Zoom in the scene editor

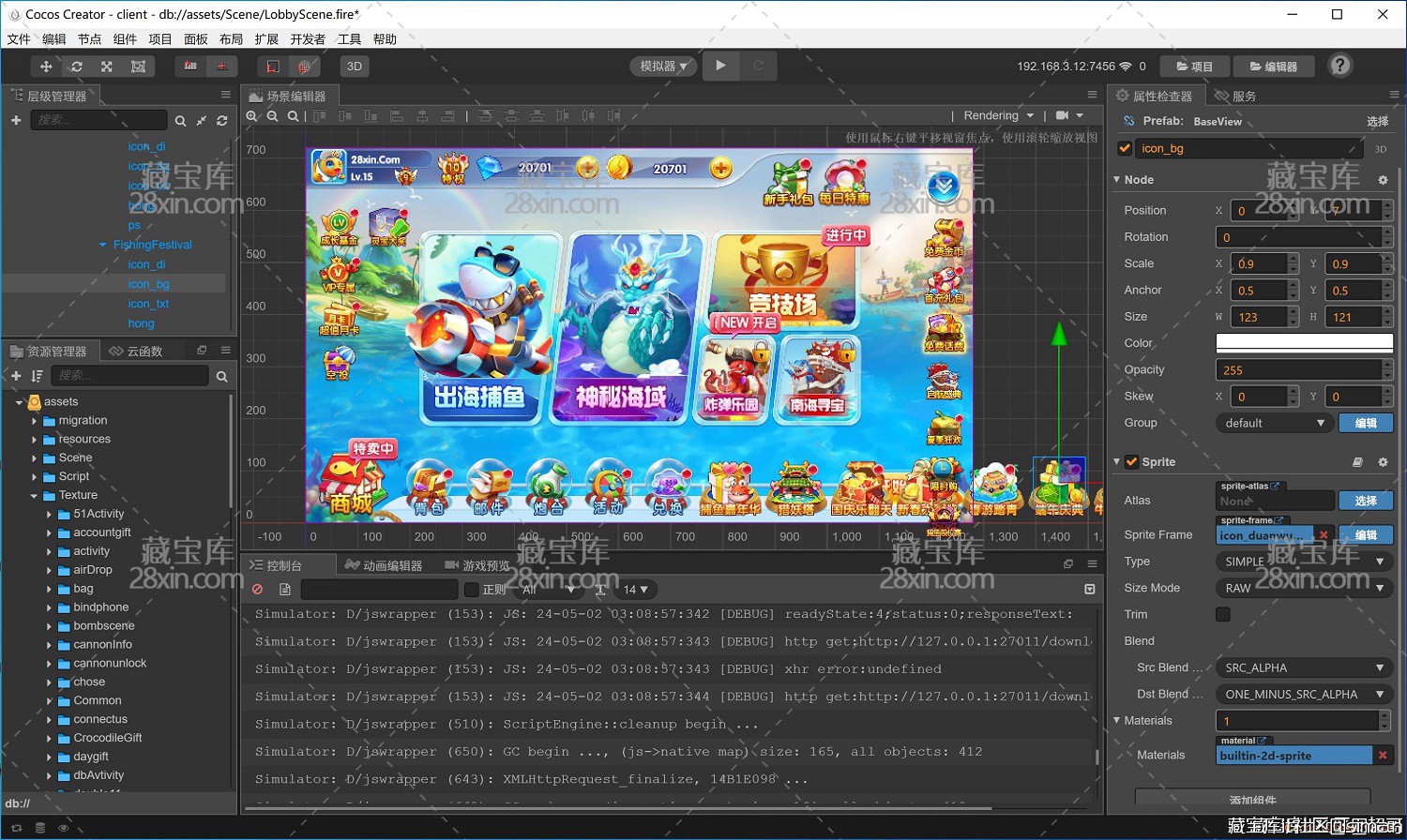point(251,116)
